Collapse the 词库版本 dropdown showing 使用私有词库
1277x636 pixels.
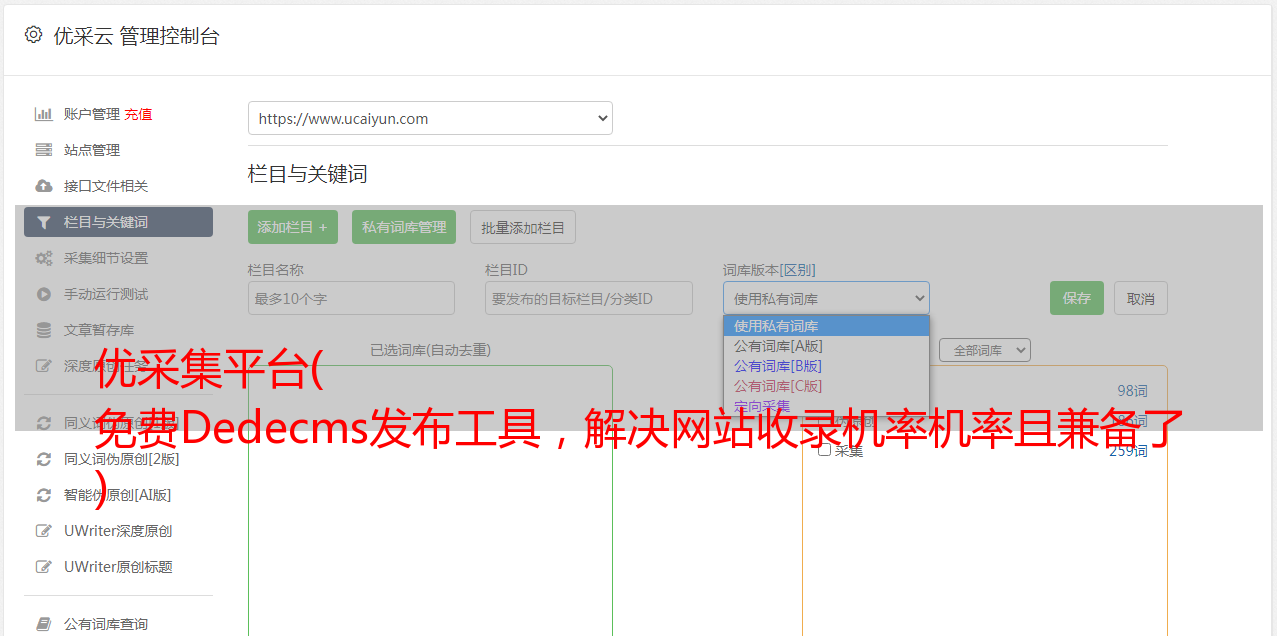(x=826, y=298)
